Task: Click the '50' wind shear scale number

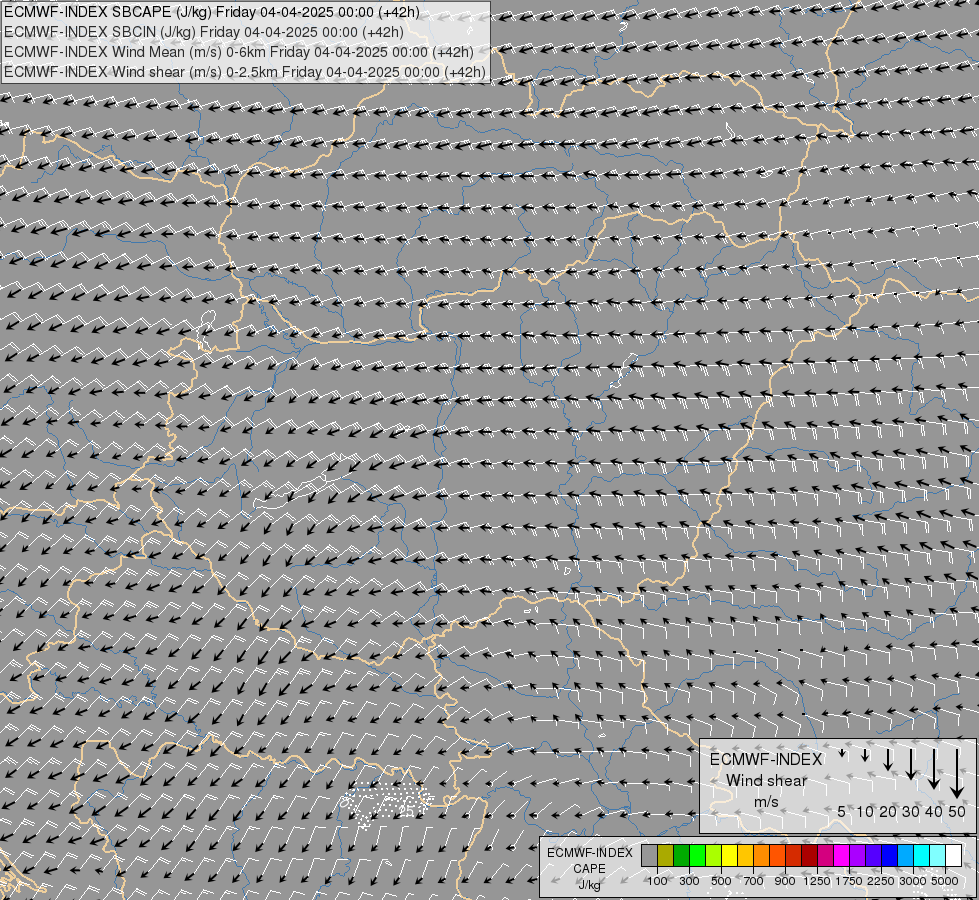Action: [x=957, y=811]
